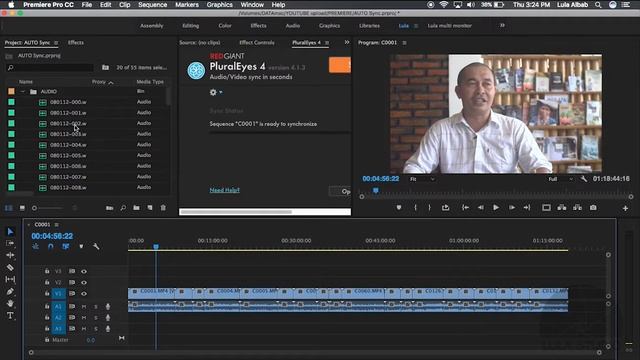This screenshot has width=640, height=360.
Task: Toggle V1 track output eye
Action: click(84, 293)
